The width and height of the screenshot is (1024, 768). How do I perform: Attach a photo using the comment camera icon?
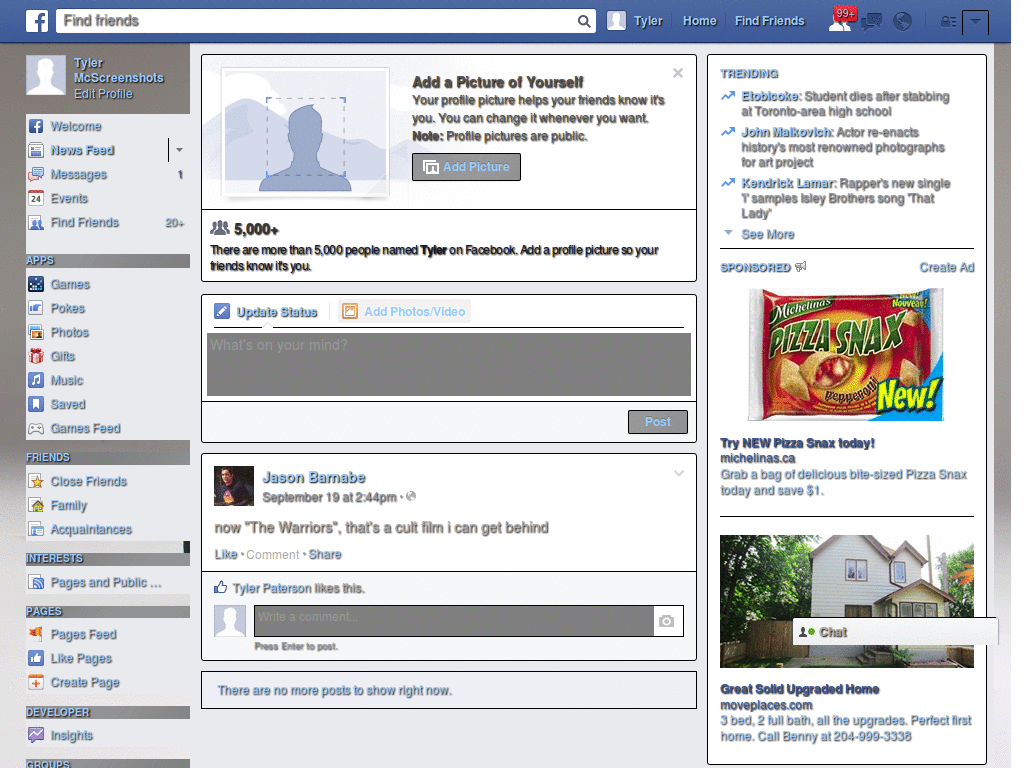coord(668,621)
